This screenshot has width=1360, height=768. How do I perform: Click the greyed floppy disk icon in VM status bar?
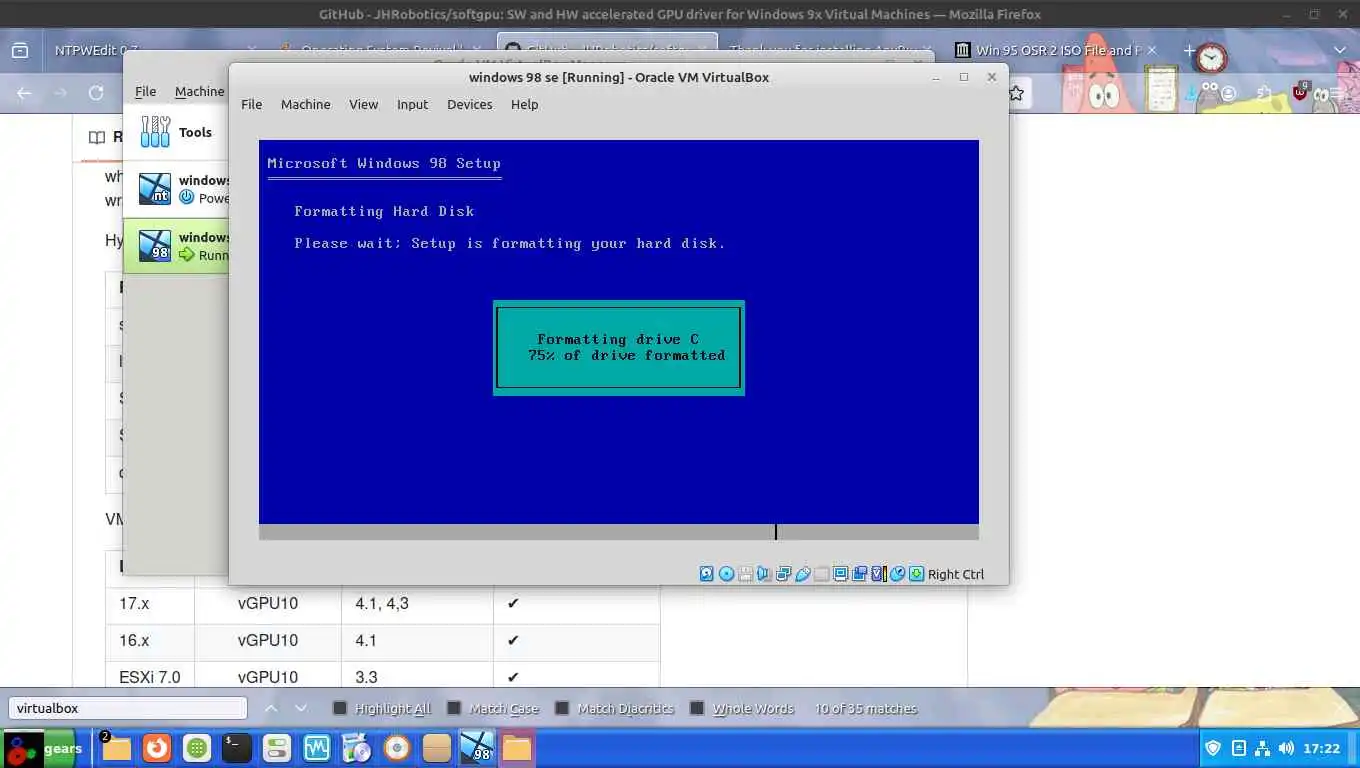pos(746,574)
